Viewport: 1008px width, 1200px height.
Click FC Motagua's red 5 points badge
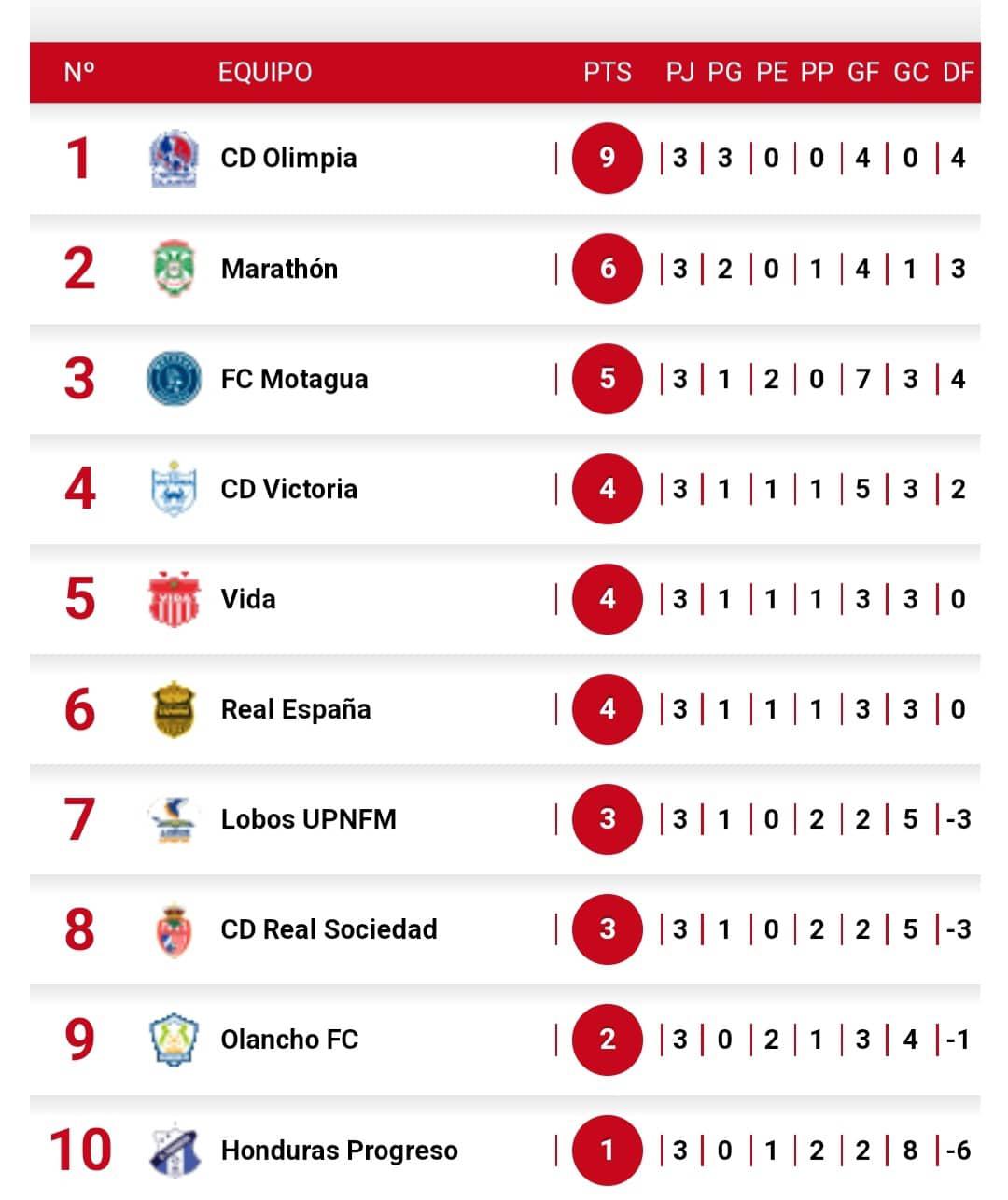(608, 379)
